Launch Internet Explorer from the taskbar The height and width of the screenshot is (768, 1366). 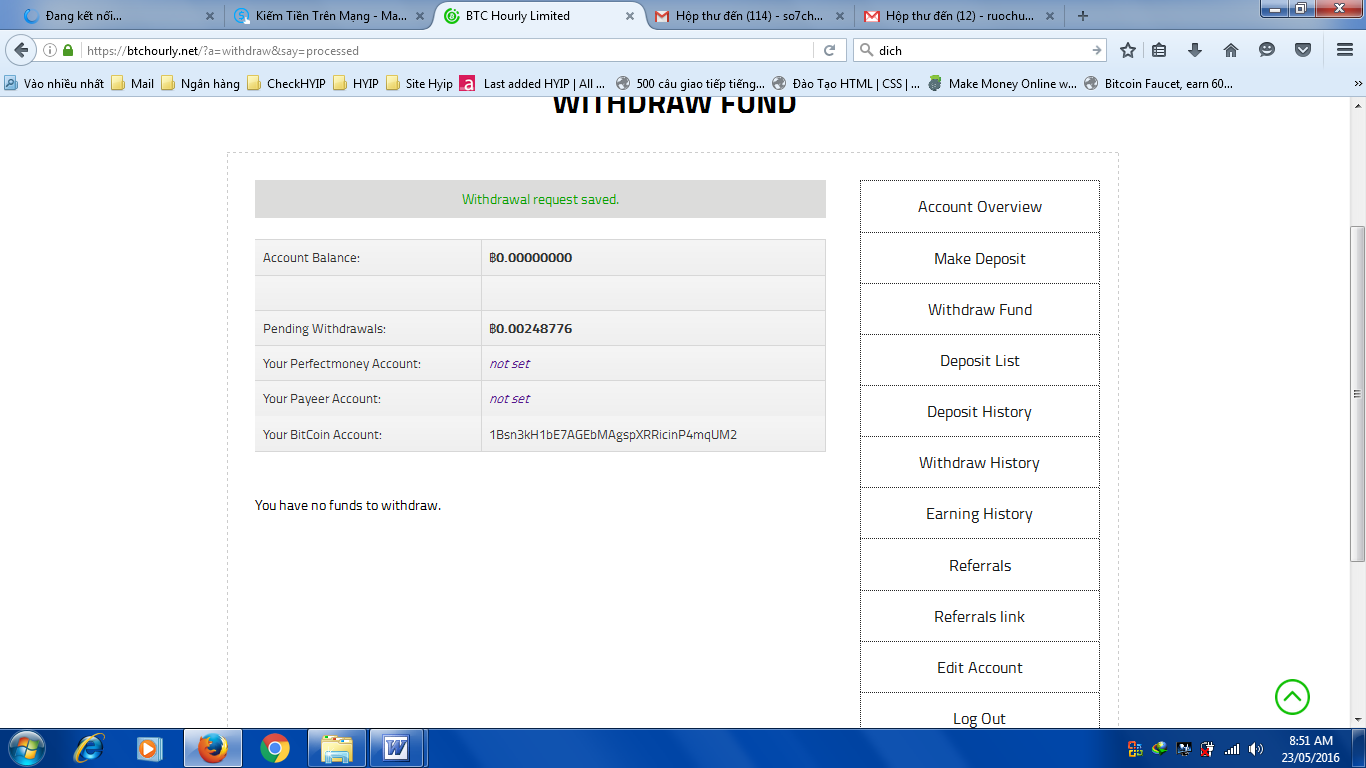coord(90,748)
